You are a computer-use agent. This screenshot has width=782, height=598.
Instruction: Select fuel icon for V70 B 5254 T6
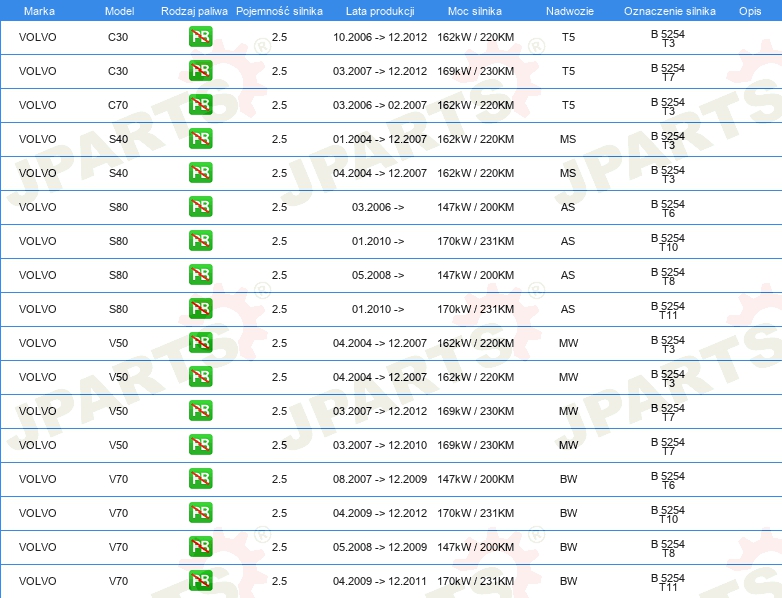point(200,479)
